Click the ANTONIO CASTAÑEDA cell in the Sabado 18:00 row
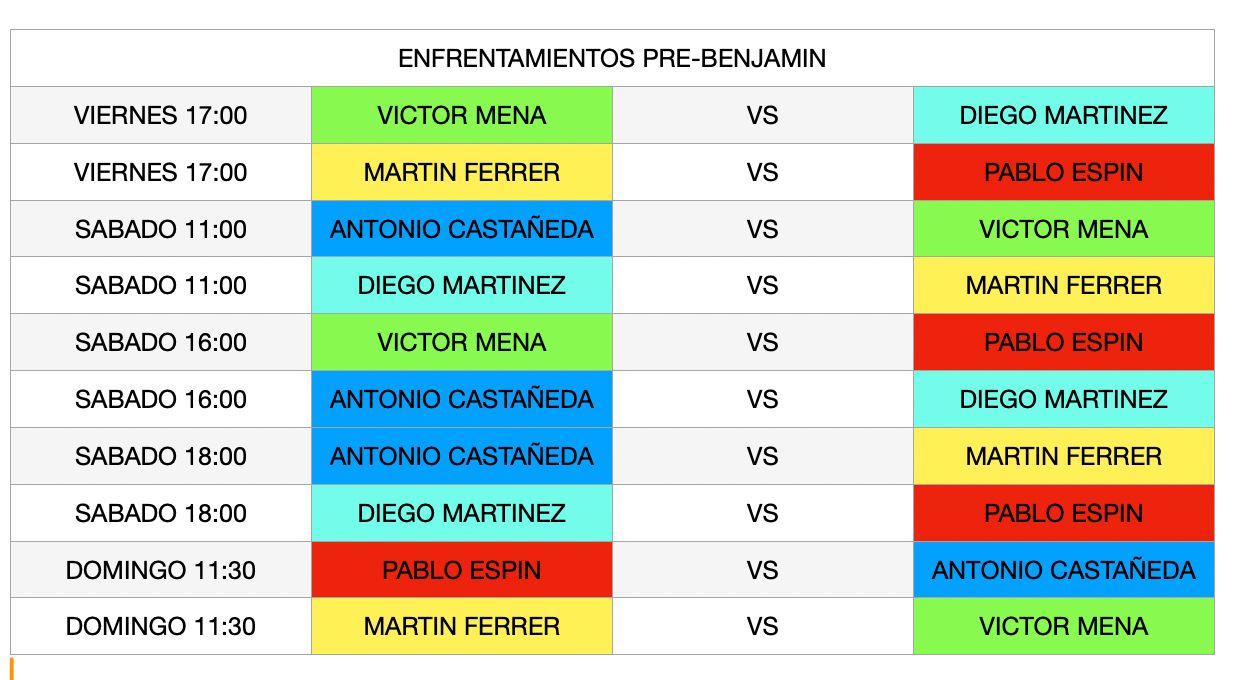This screenshot has width=1254, height=680. (461, 456)
